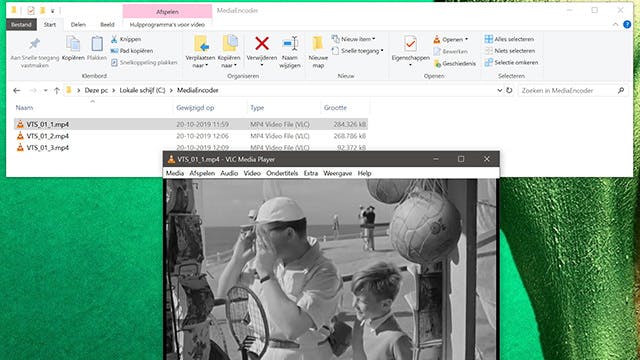Collapse the ribbon with chevron
The height and width of the screenshot is (360, 640).
coord(616,25)
